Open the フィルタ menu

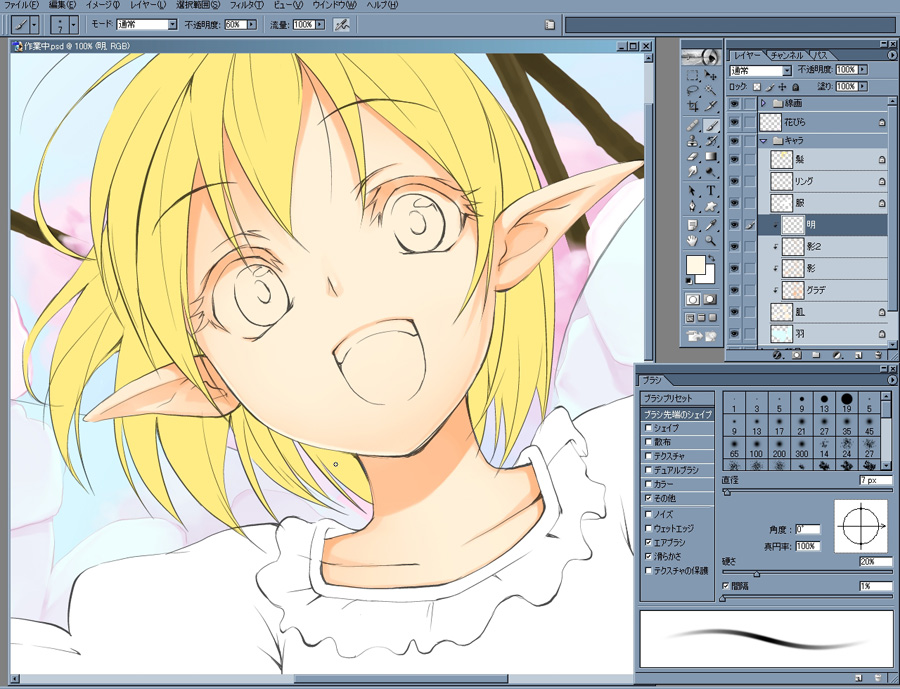tap(245, 5)
